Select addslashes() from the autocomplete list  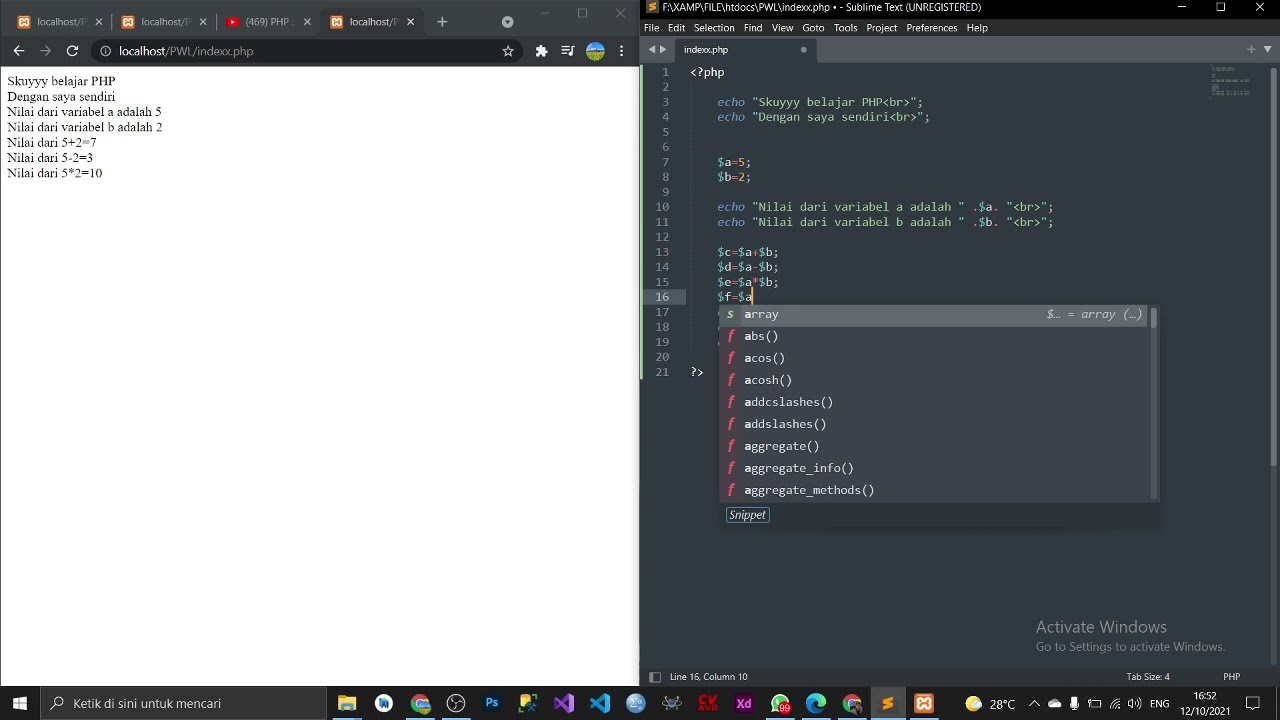785,424
